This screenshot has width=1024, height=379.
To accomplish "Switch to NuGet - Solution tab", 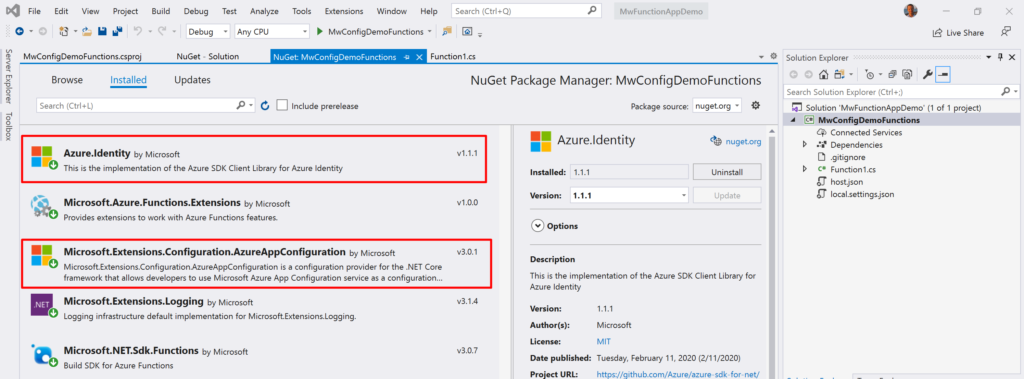I will click(x=208, y=57).
